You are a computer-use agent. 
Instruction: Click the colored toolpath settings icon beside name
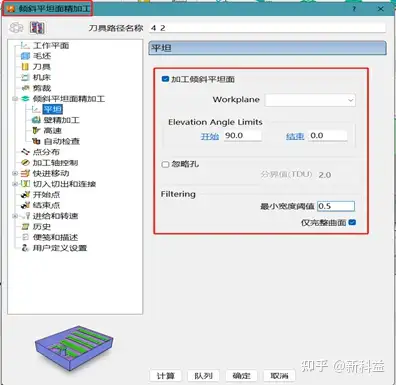[x=37, y=28]
